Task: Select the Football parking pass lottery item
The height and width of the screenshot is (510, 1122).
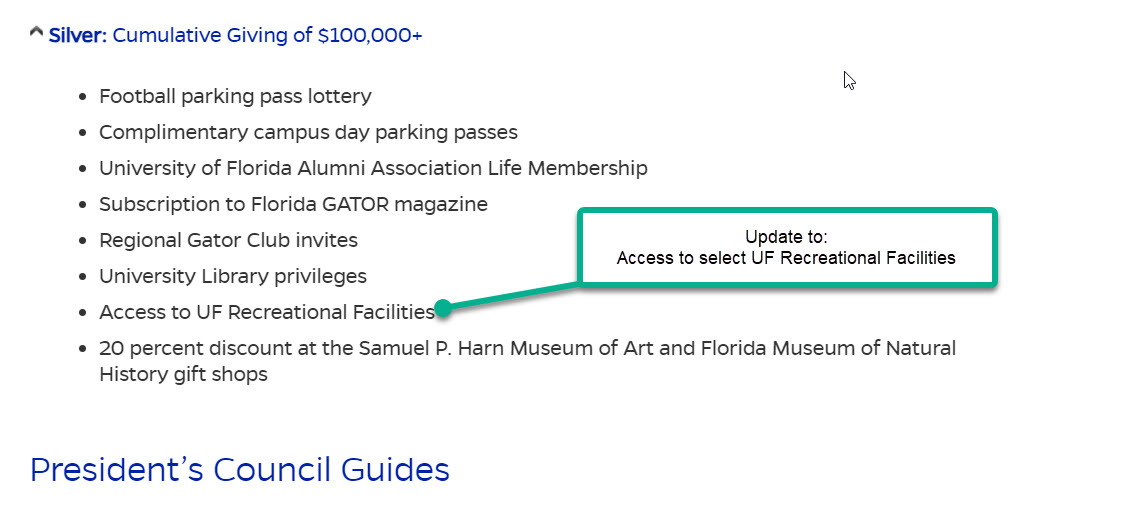Action: pyautogui.click(x=235, y=97)
